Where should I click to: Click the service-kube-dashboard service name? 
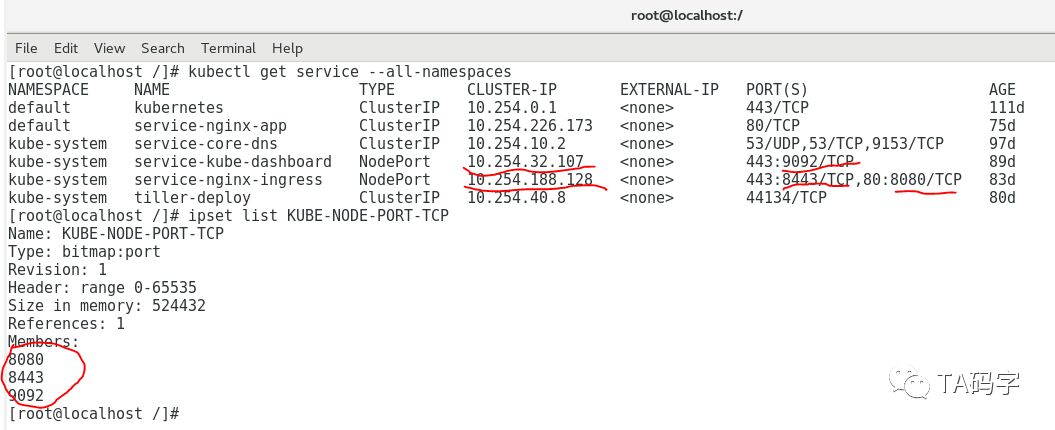pyautogui.click(x=233, y=162)
